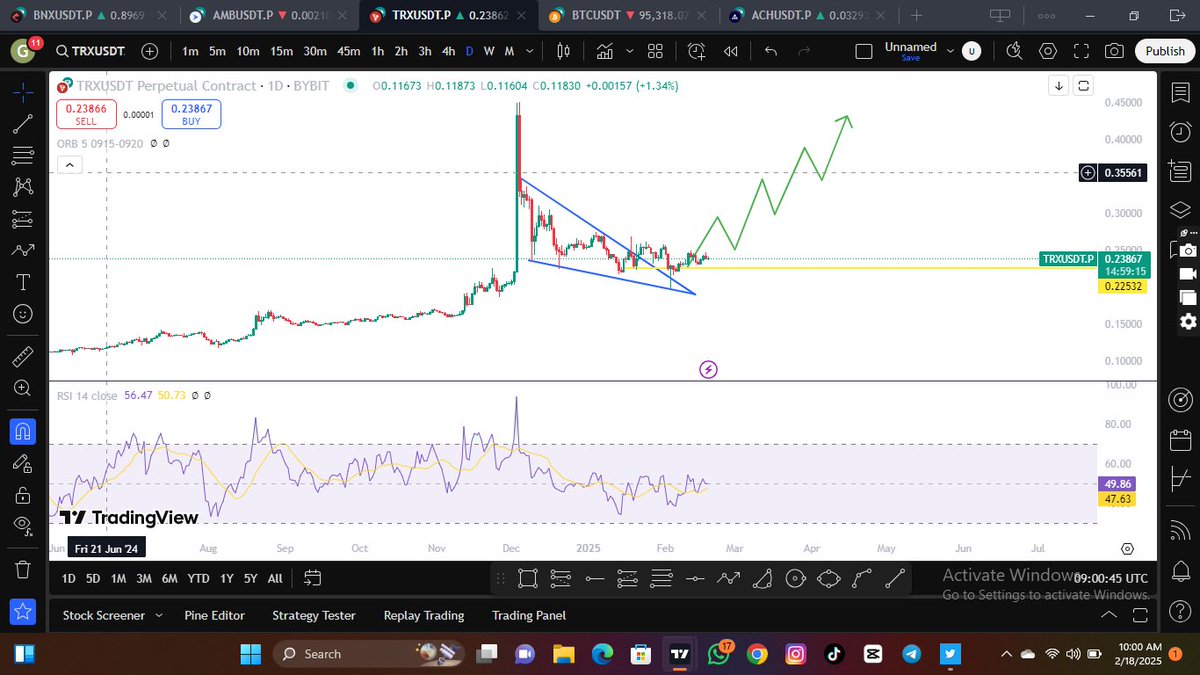Image resolution: width=1200 pixels, height=675 pixels.
Task: Remove drawings with the trash icon
Action: [24, 569]
